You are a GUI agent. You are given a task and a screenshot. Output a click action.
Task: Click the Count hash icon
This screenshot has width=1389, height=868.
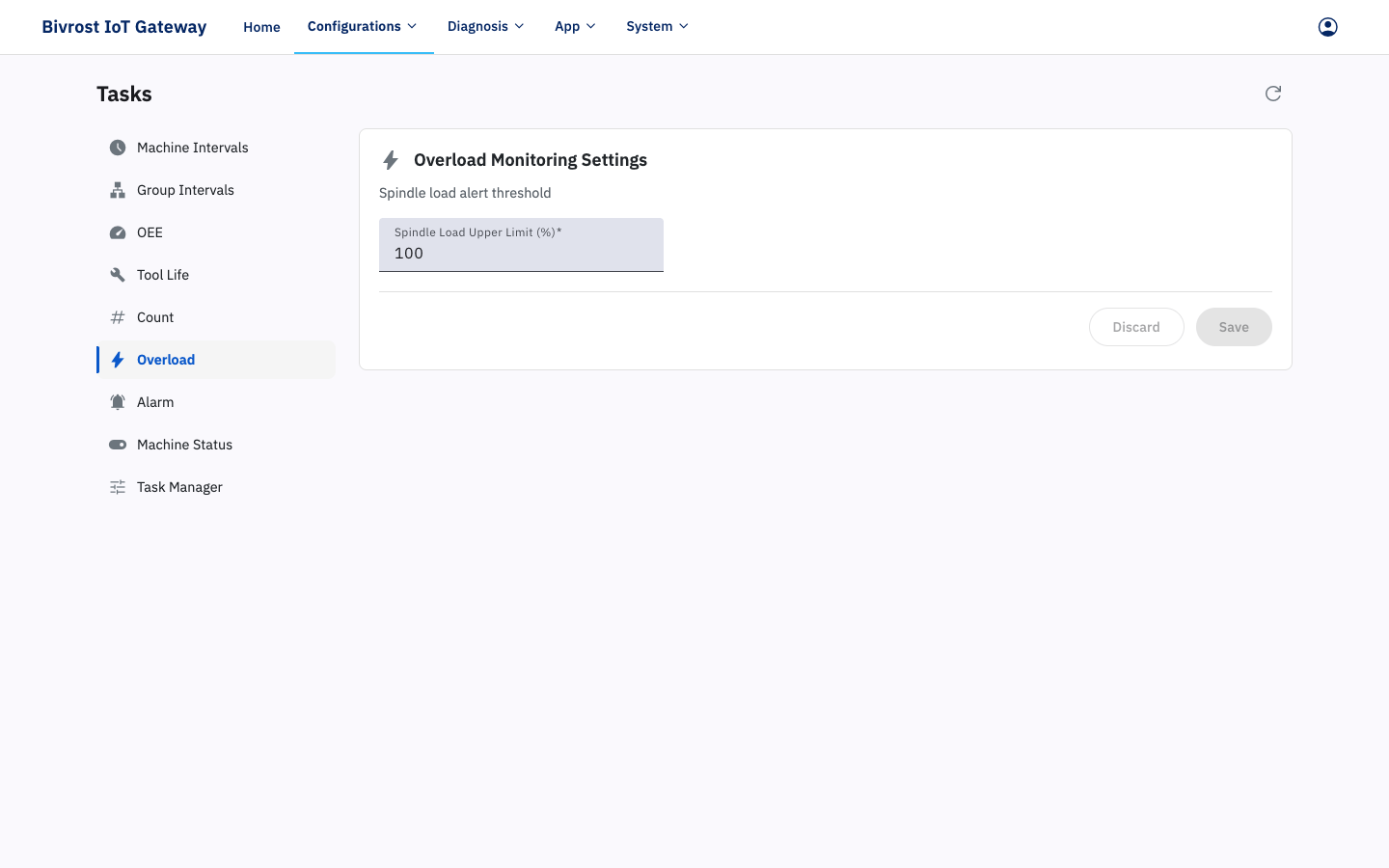118,317
